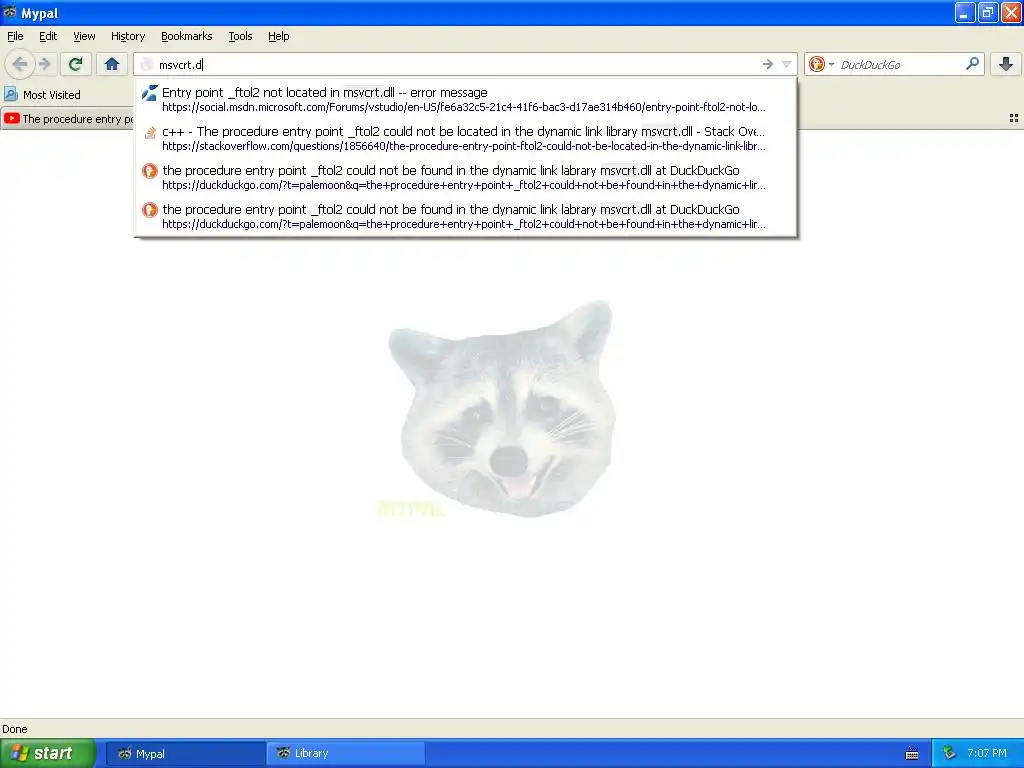Minimize the Mypal window
Image resolution: width=1024 pixels, height=768 pixels.
[x=965, y=12]
